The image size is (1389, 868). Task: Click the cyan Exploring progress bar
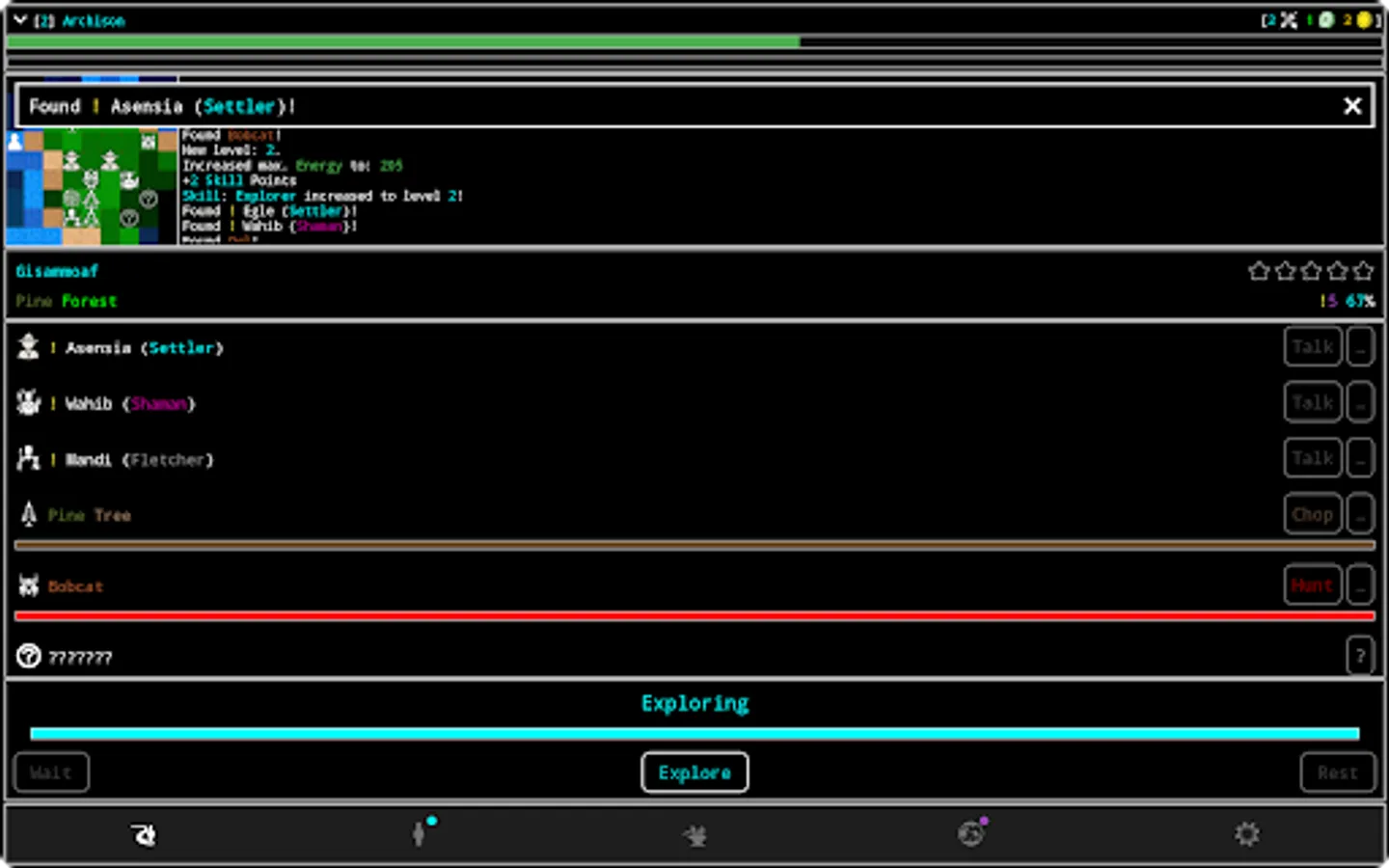click(694, 733)
